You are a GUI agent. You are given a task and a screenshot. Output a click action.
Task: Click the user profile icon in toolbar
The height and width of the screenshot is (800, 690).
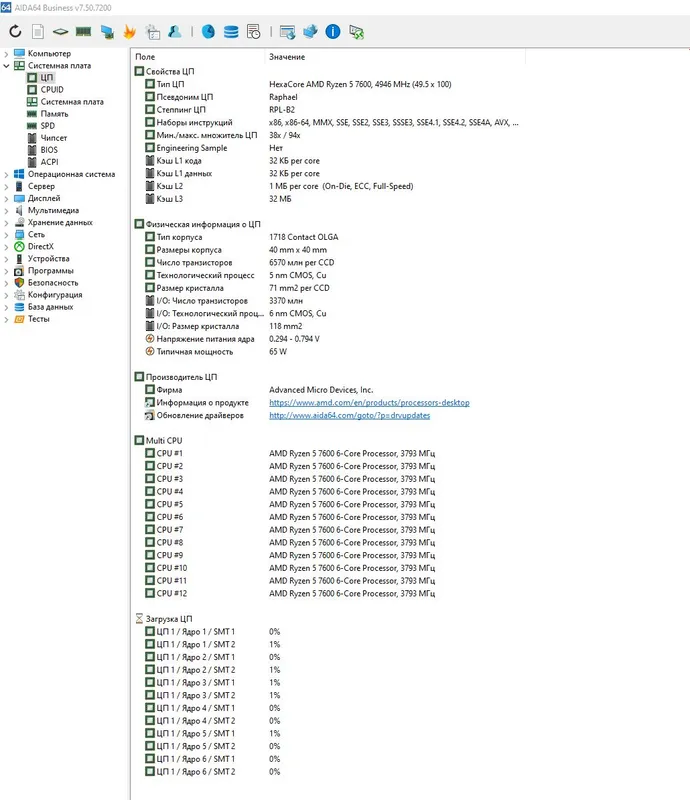(175, 32)
